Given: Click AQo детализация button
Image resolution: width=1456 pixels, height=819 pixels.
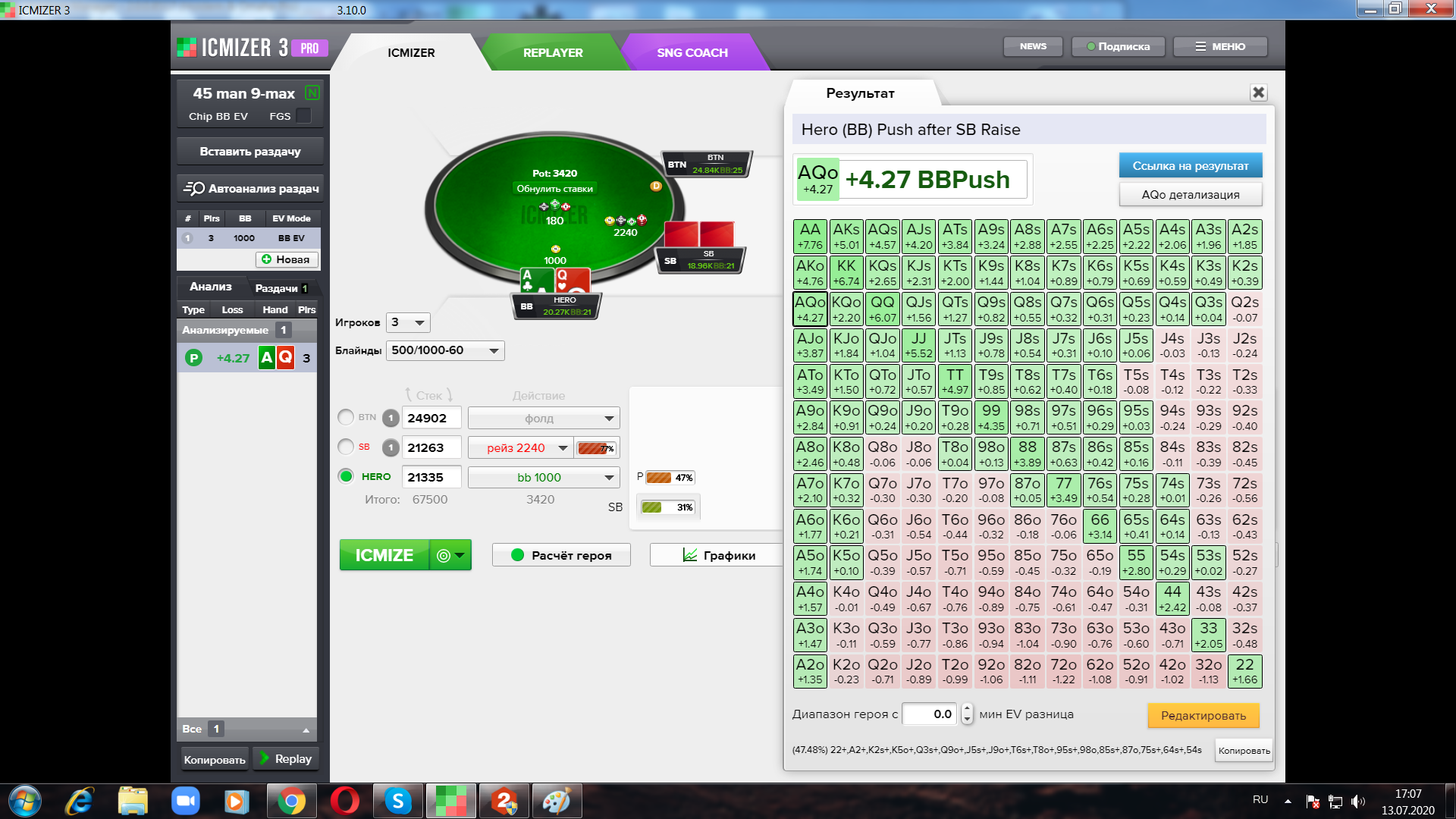Looking at the screenshot, I should pyautogui.click(x=1191, y=194).
